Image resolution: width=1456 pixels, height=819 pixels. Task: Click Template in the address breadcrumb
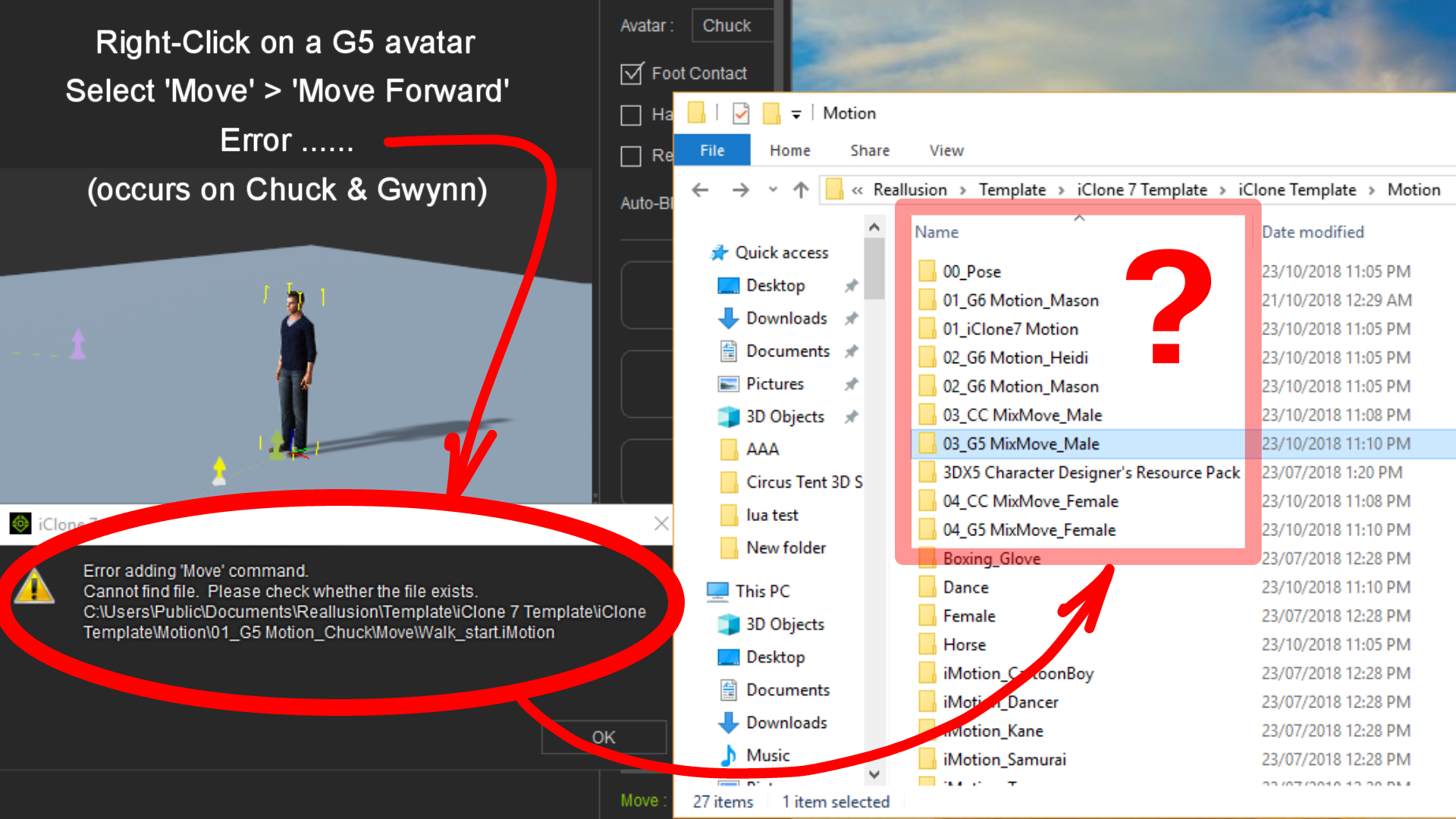pyautogui.click(x=1012, y=190)
